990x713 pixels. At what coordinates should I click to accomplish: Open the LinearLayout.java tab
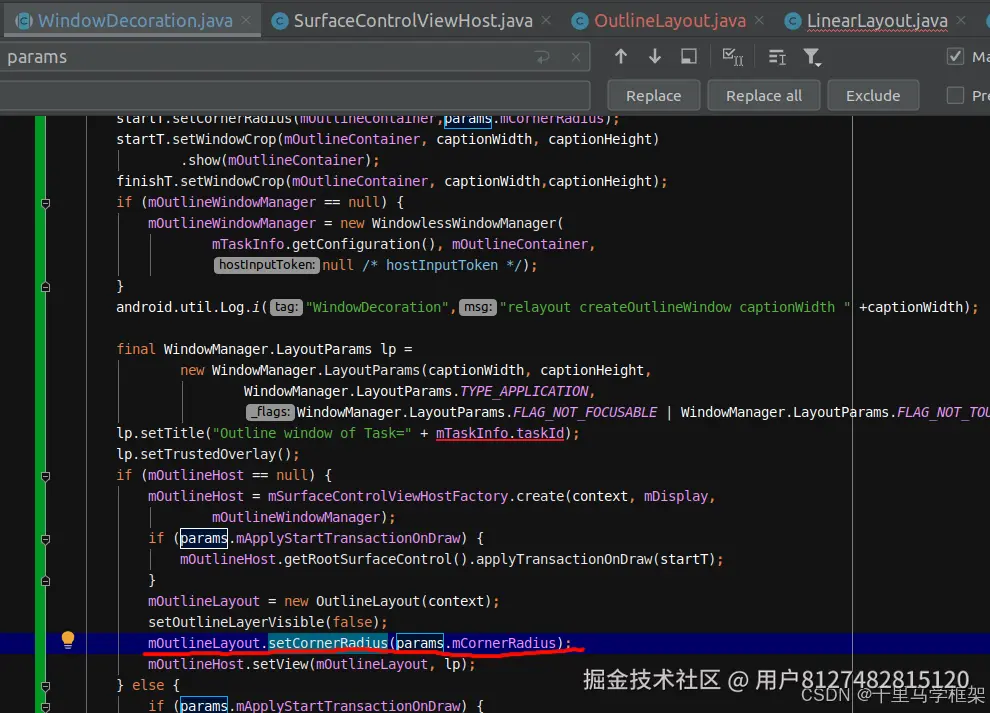pos(877,20)
